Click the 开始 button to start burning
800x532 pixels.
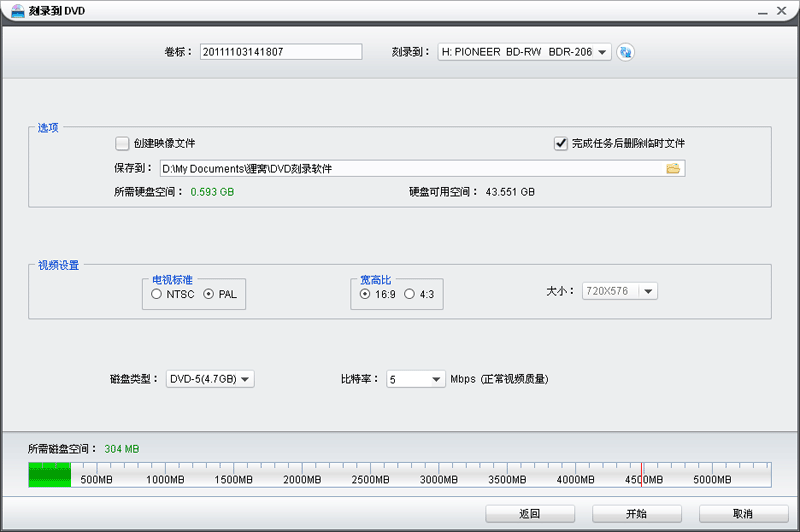pos(637,514)
